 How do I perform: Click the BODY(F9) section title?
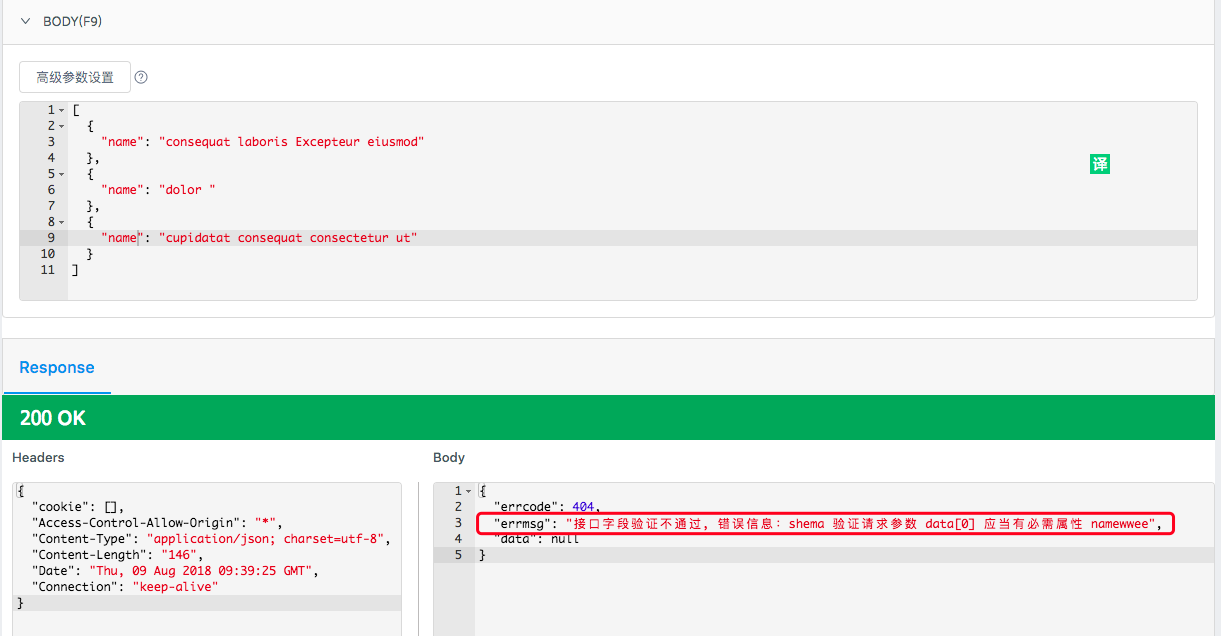tap(72, 21)
